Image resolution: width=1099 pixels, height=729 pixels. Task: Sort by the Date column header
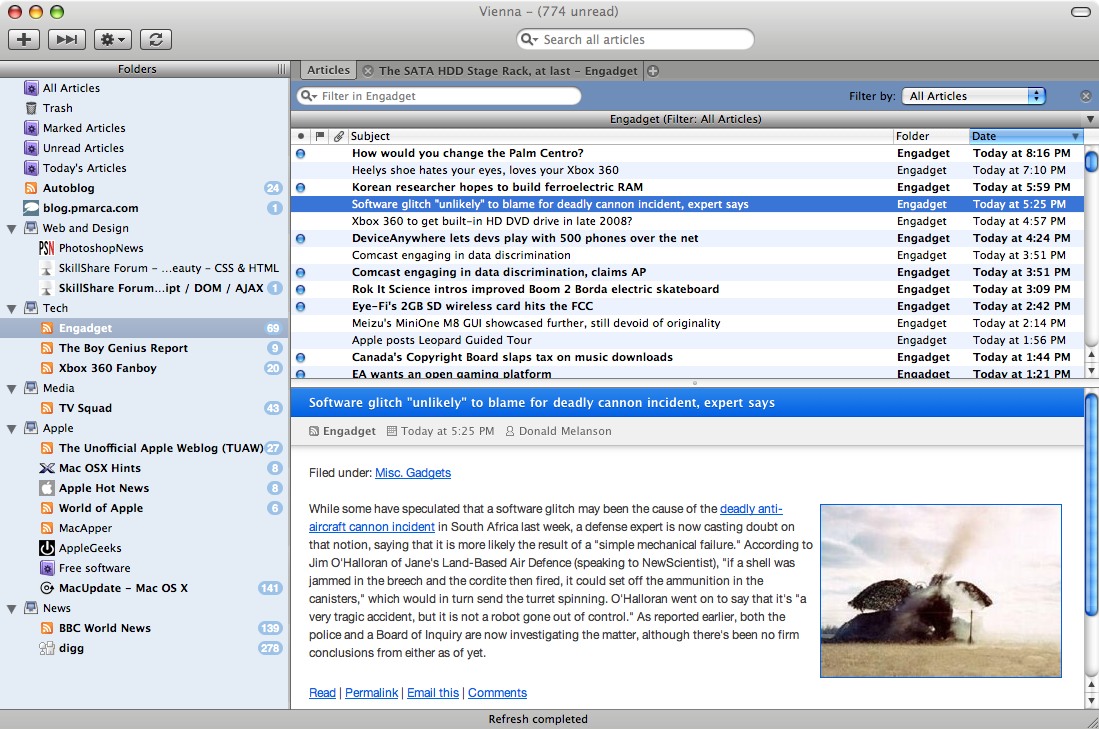1026,136
